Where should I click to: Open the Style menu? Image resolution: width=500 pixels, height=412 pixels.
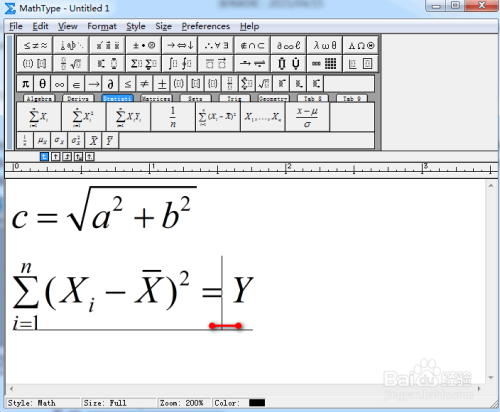click(x=136, y=26)
